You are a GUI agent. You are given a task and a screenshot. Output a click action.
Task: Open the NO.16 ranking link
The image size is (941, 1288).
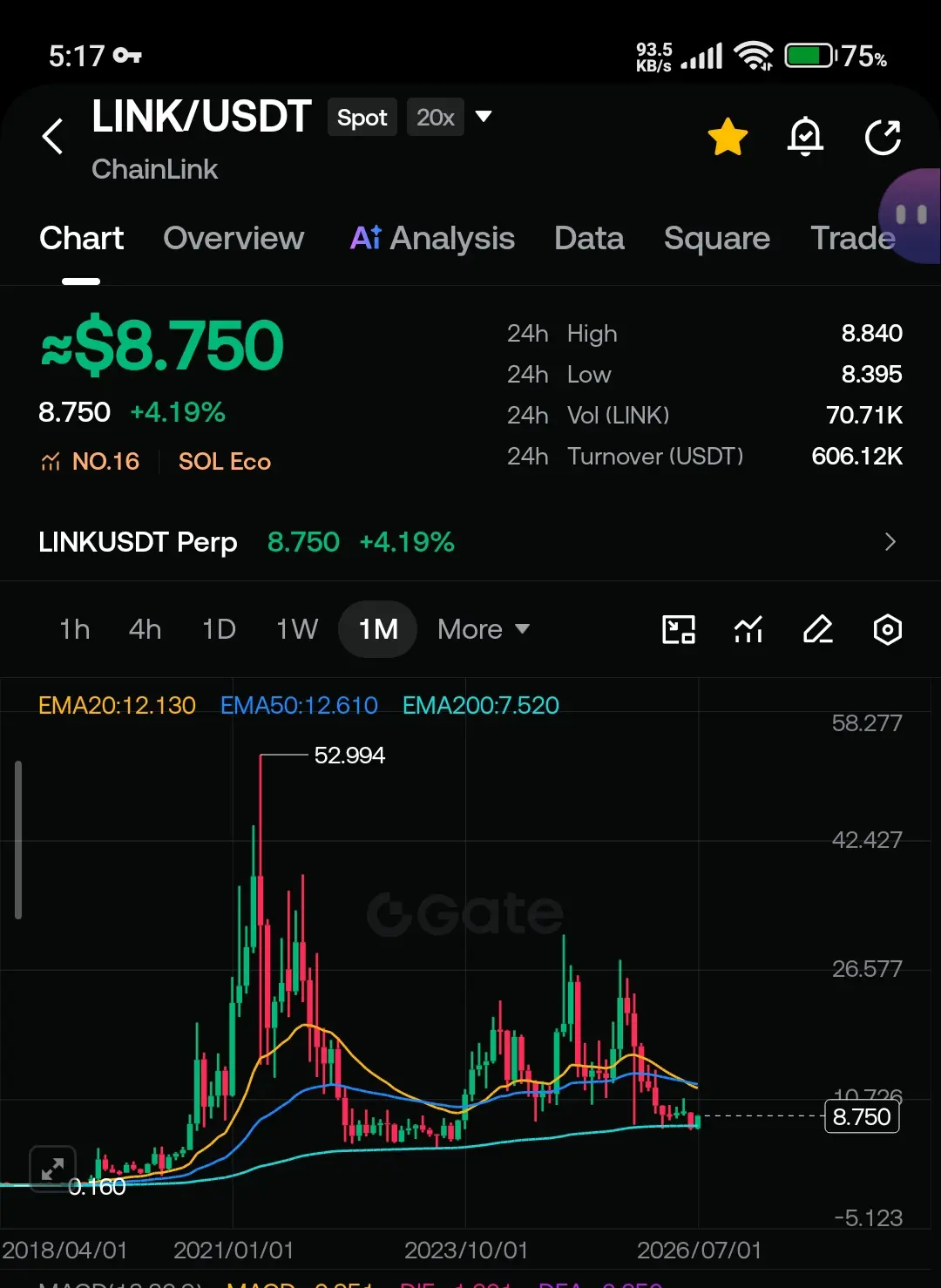point(91,461)
